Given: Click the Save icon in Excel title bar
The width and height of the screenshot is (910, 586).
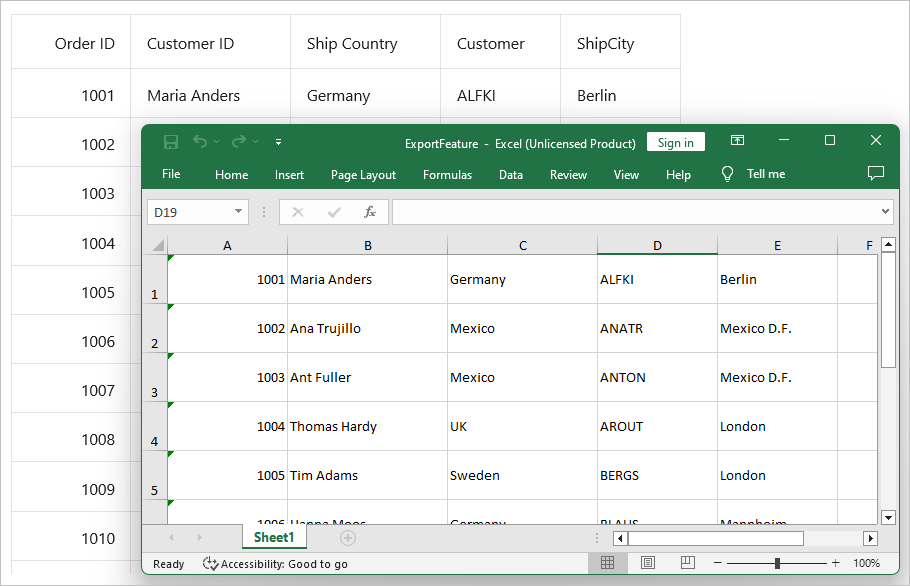Looking at the screenshot, I should click(x=171, y=142).
